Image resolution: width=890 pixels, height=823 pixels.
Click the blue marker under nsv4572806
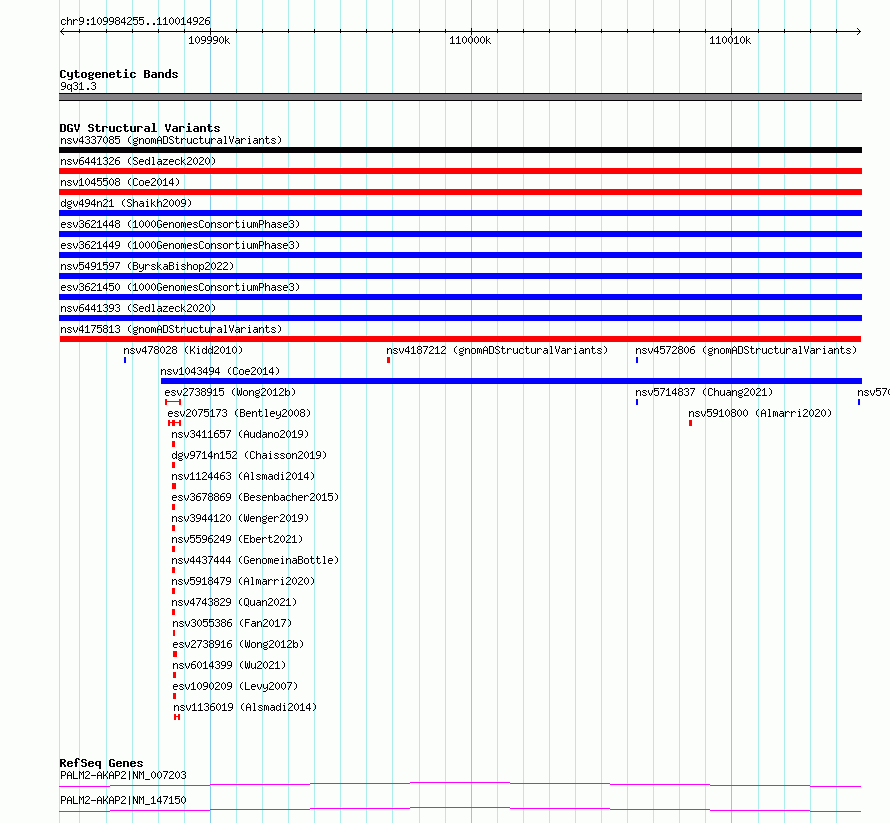(637, 360)
